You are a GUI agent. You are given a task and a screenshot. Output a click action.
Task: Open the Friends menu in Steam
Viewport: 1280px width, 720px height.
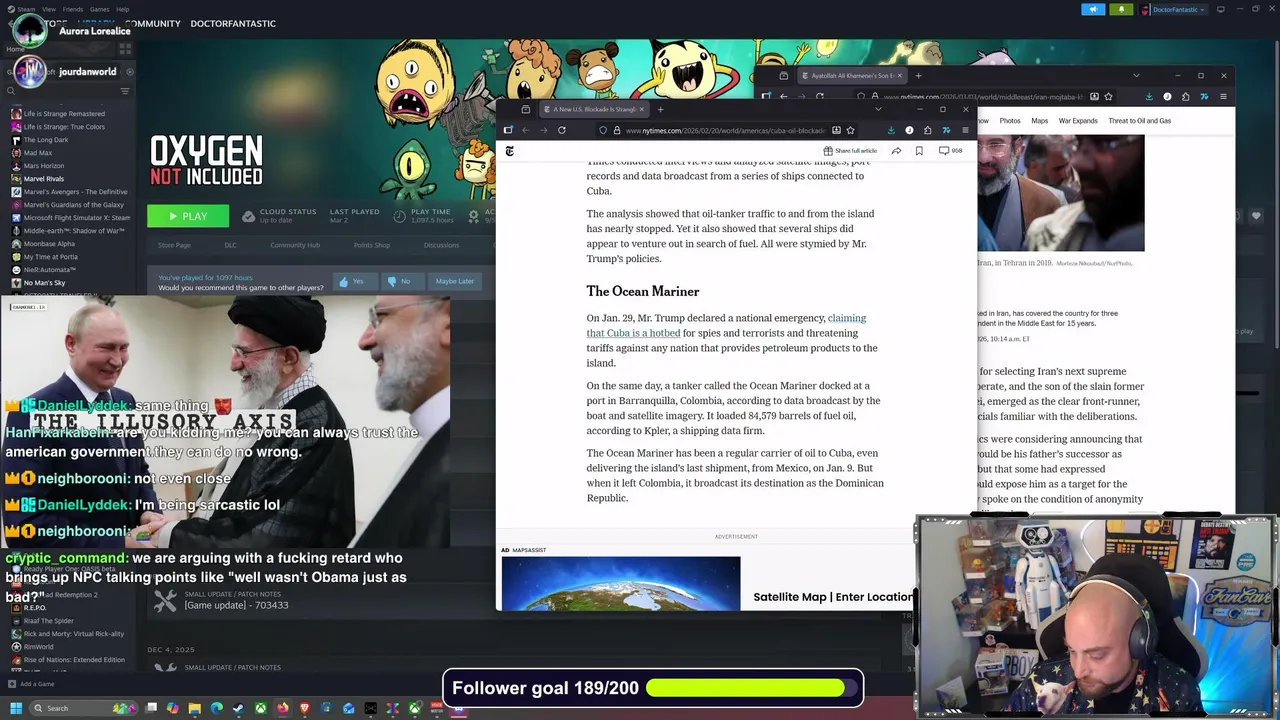coord(73,9)
